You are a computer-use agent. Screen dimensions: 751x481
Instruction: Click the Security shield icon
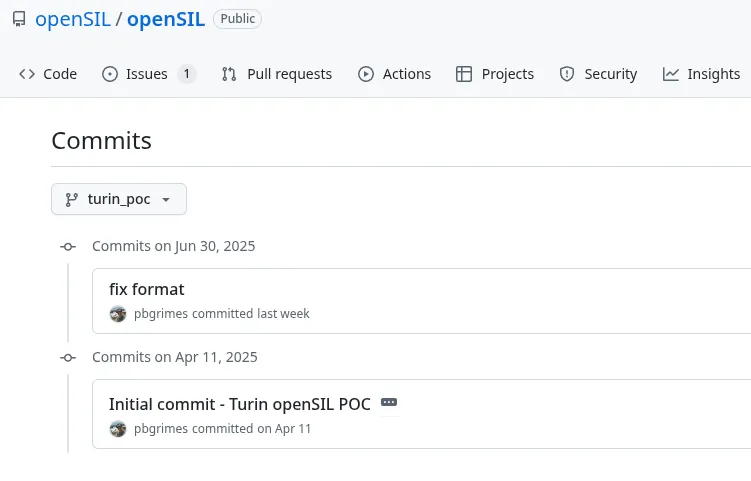(567, 74)
